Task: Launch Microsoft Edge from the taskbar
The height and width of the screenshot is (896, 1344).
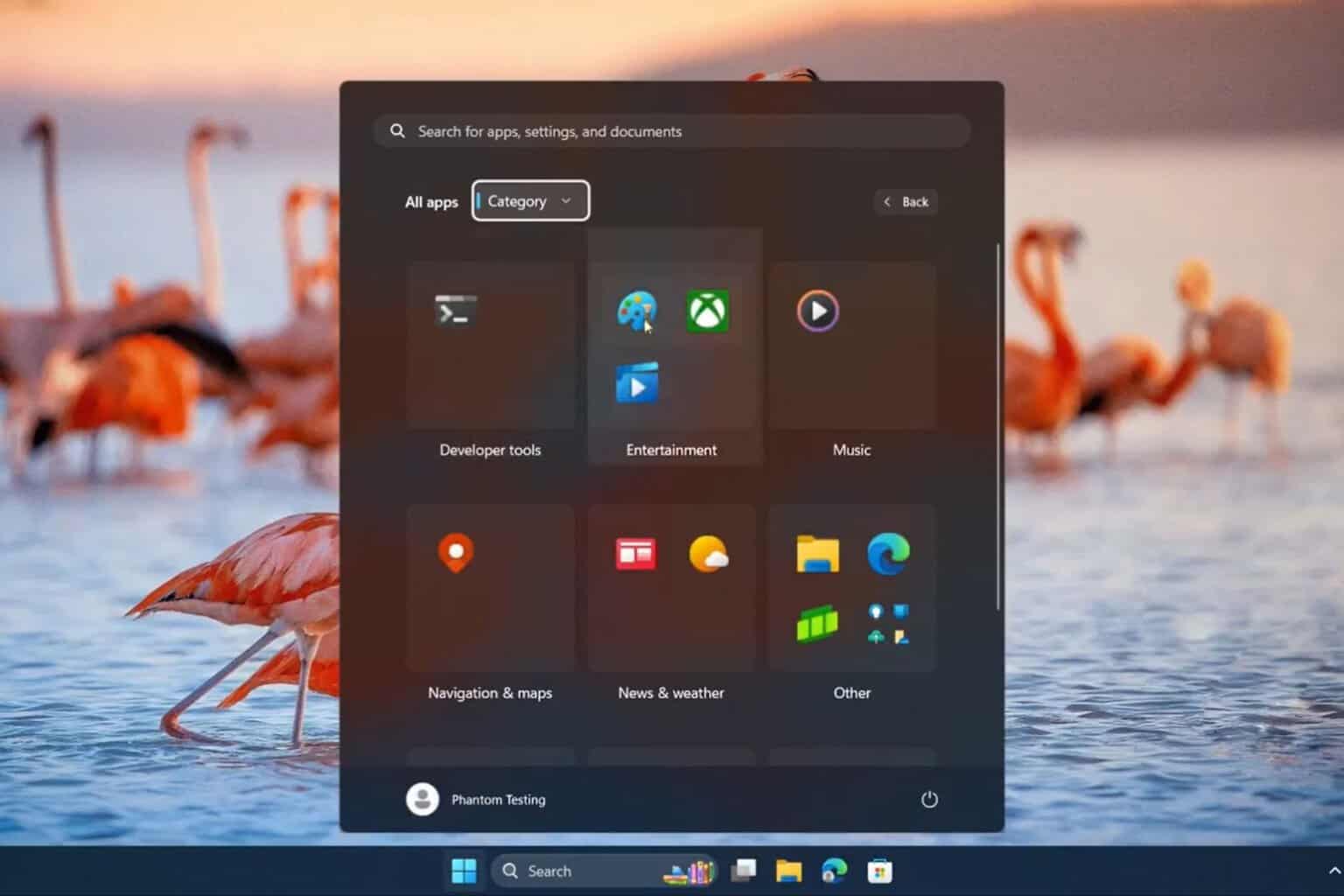Action: pos(834,871)
